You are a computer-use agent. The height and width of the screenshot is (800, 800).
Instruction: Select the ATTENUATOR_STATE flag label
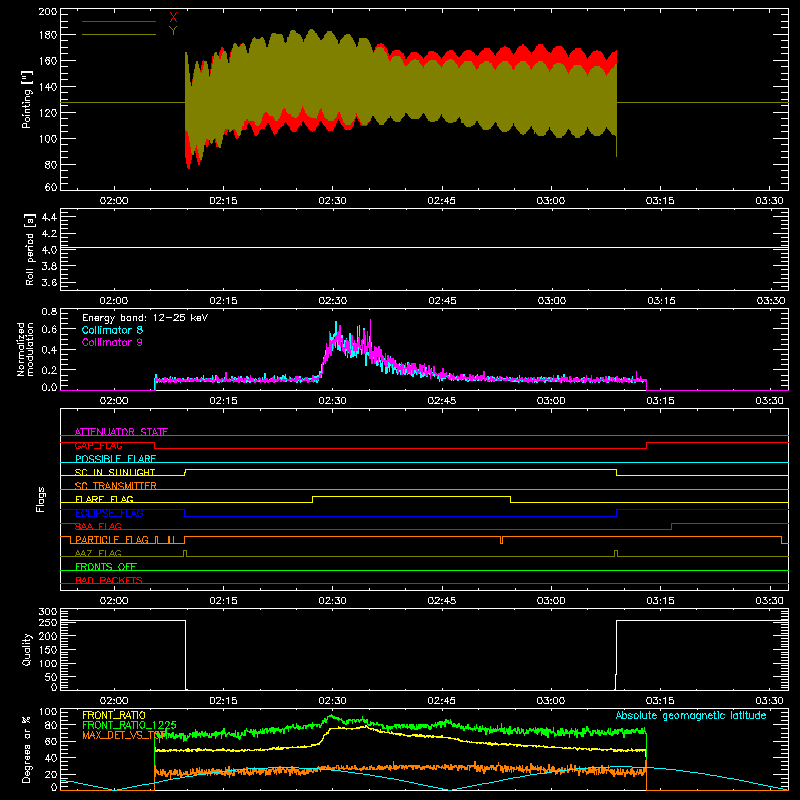click(x=121, y=432)
